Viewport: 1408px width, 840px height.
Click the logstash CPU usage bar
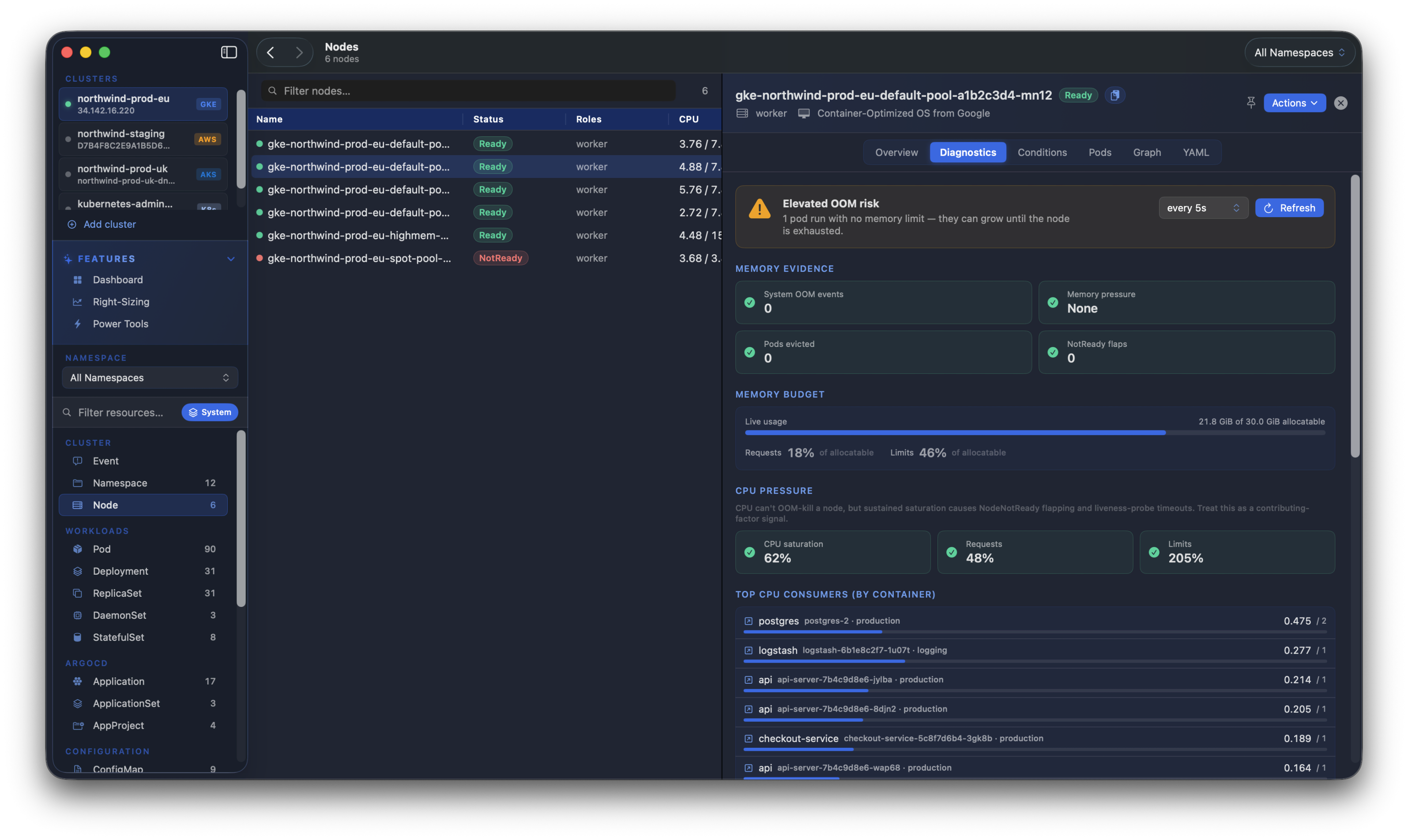point(1035,661)
